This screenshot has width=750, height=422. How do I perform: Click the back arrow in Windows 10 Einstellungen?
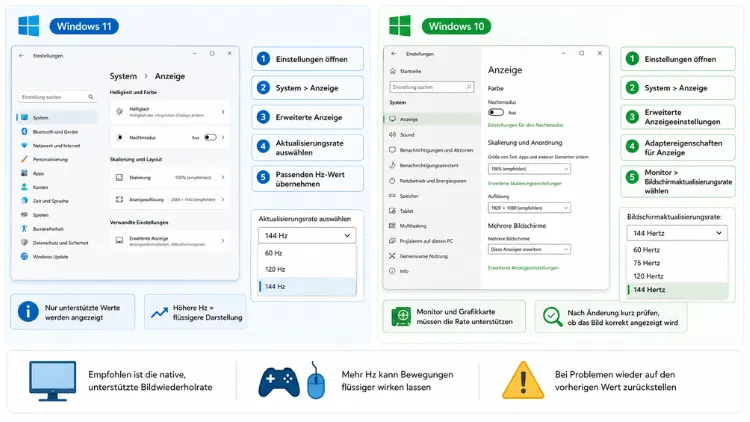(394, 54)
